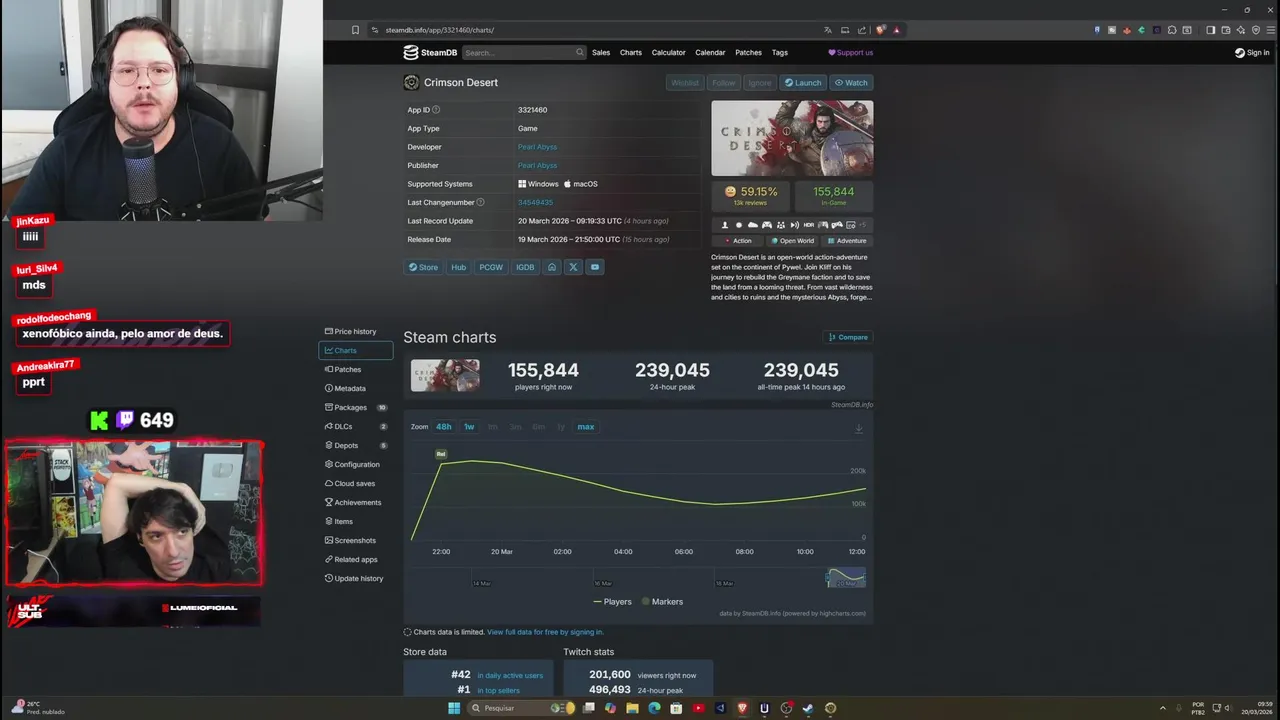Click the Crimson Desert app icon beside title

411,82
